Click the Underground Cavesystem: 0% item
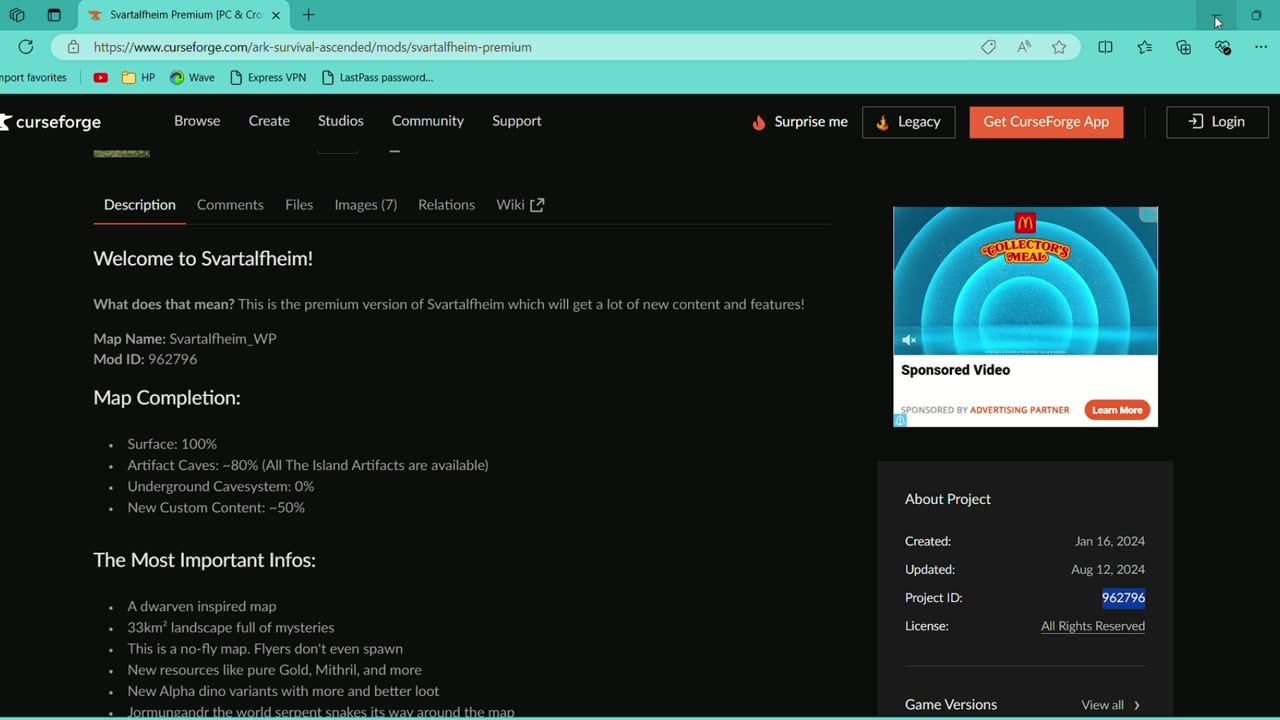 (221, 487)
